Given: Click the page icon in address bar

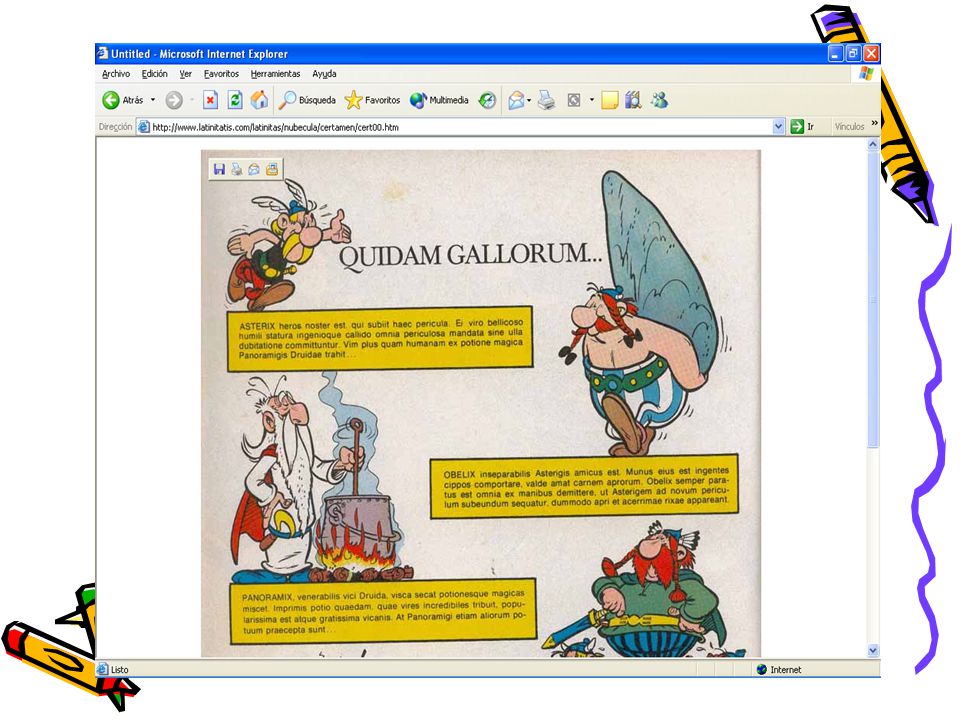Looking at the screenshot, I should (144, 127).
